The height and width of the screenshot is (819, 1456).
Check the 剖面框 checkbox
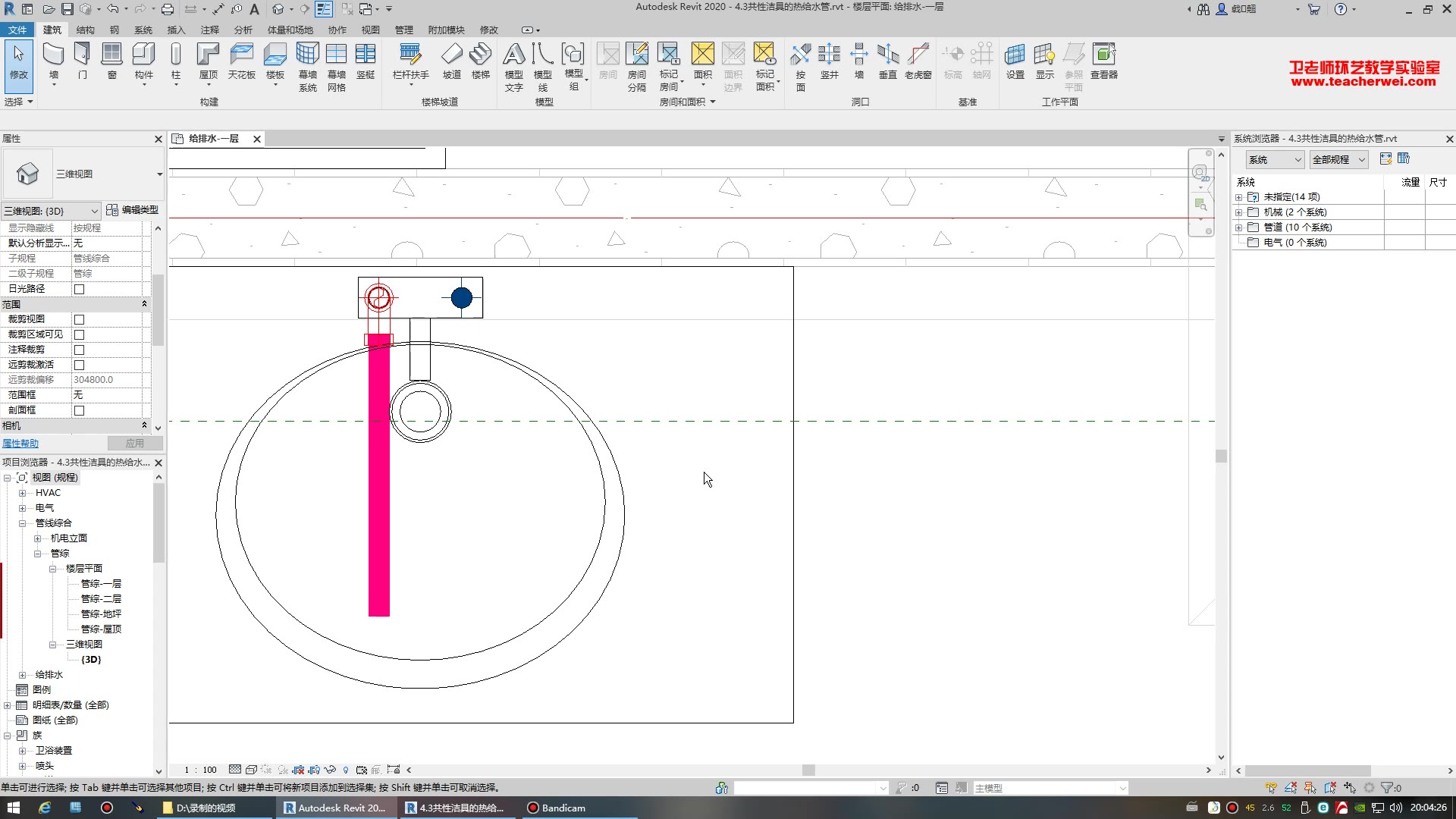click(79, 410)
